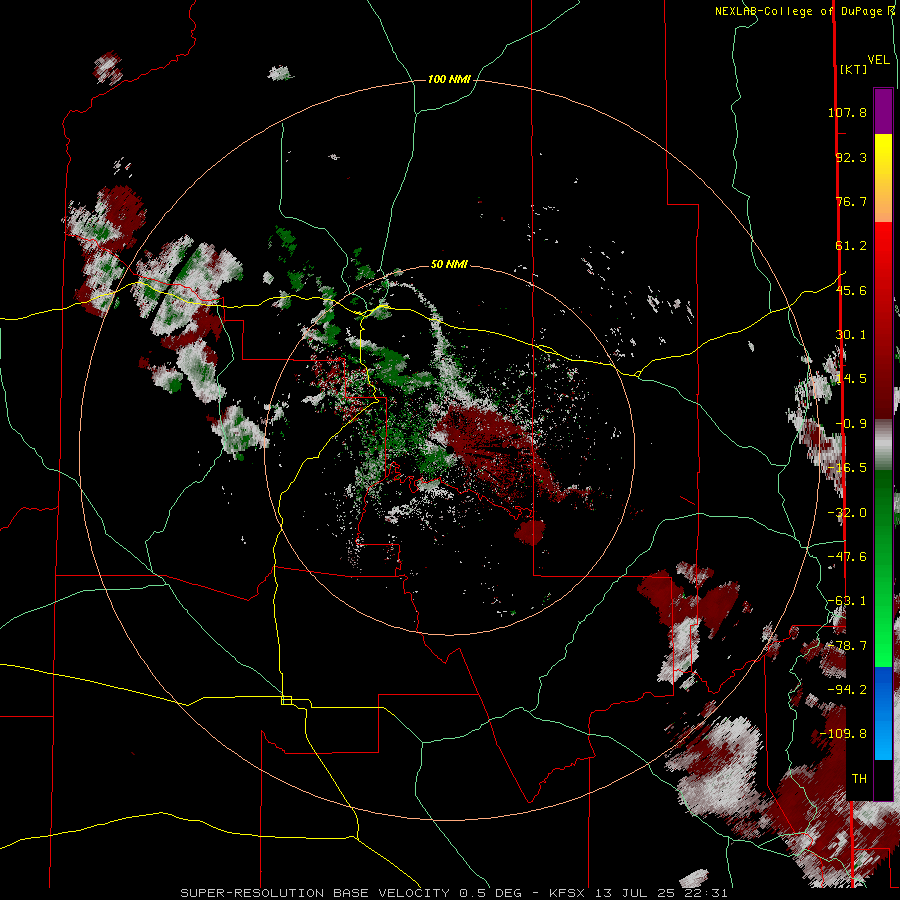Click the TH label on the legend
The width and height of the screenshot is (900, 900).
pyautogui.click(x=859, y=779)
